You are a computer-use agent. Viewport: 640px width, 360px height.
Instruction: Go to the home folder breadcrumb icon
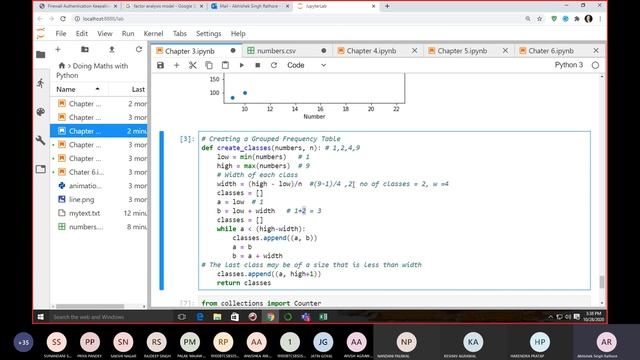click(x=62, y=65)
